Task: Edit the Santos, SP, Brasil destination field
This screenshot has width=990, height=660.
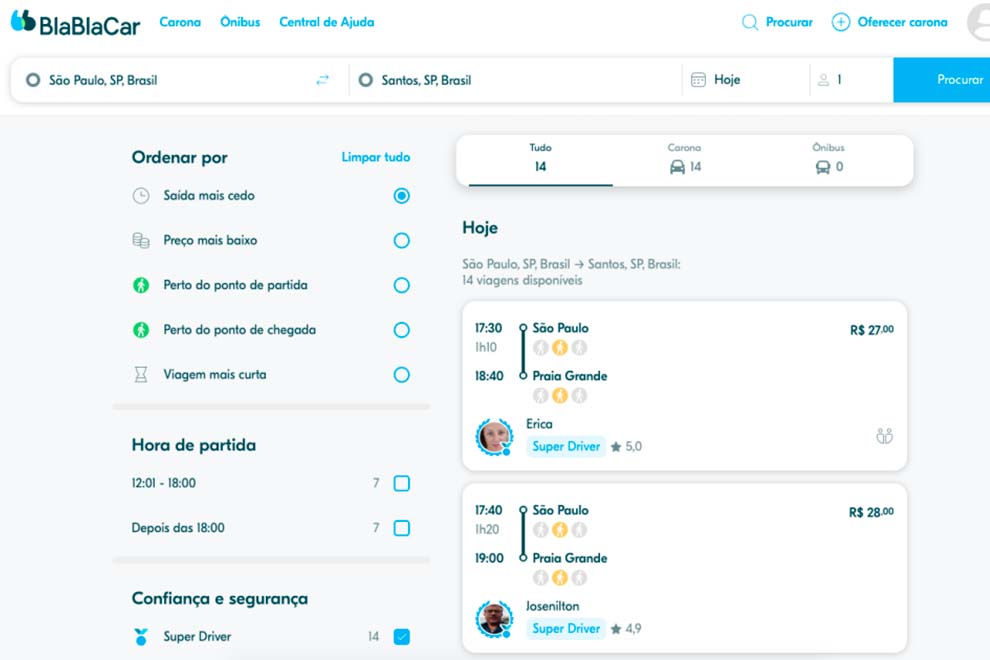Action: [x=515, y=80]
